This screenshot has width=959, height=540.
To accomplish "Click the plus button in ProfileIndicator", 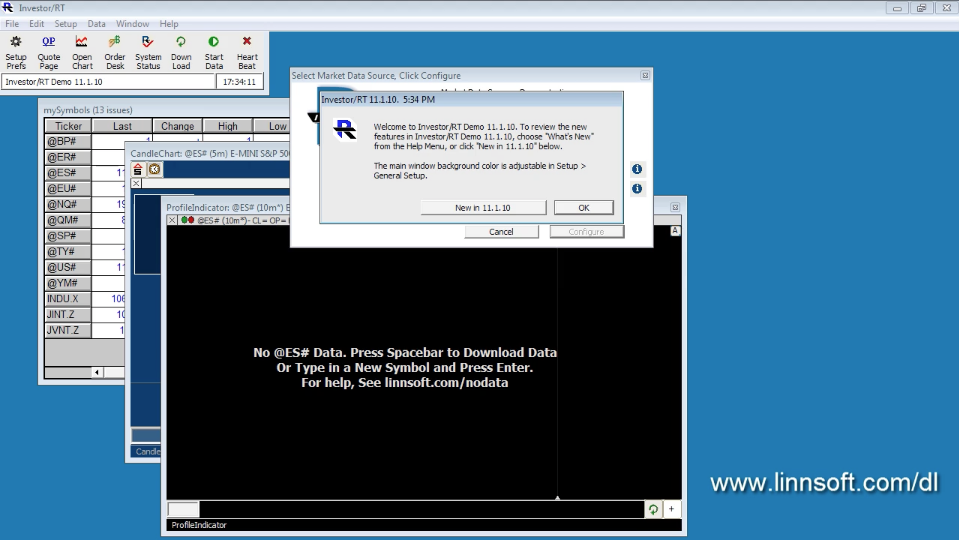I will click(x=672, y=509).
